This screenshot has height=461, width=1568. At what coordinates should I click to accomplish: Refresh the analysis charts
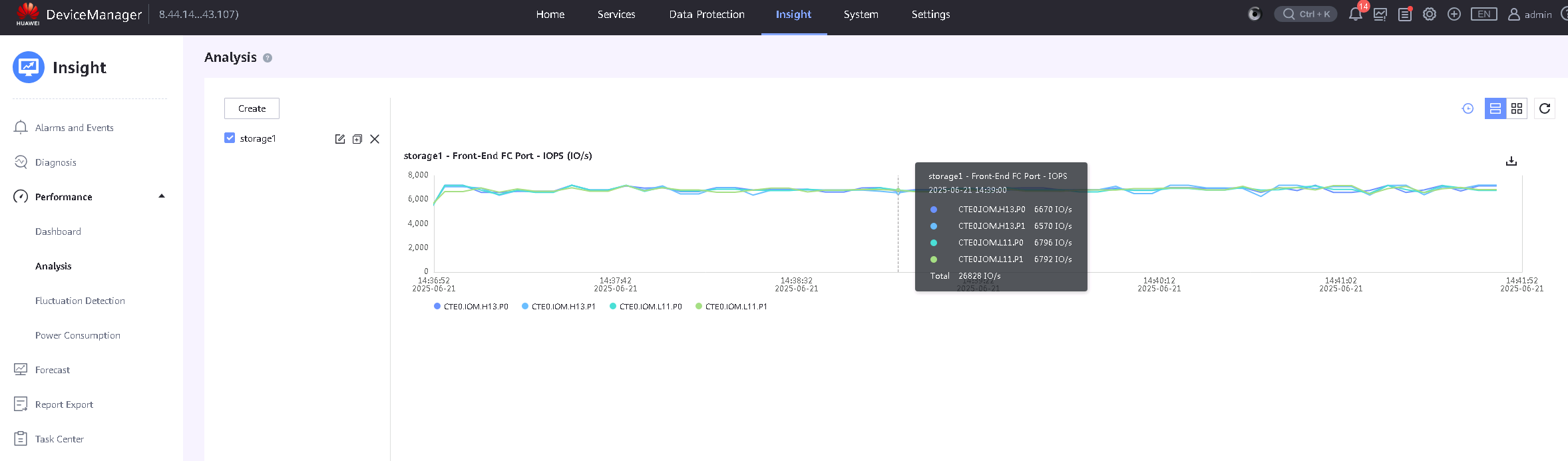coord(1545,108)
